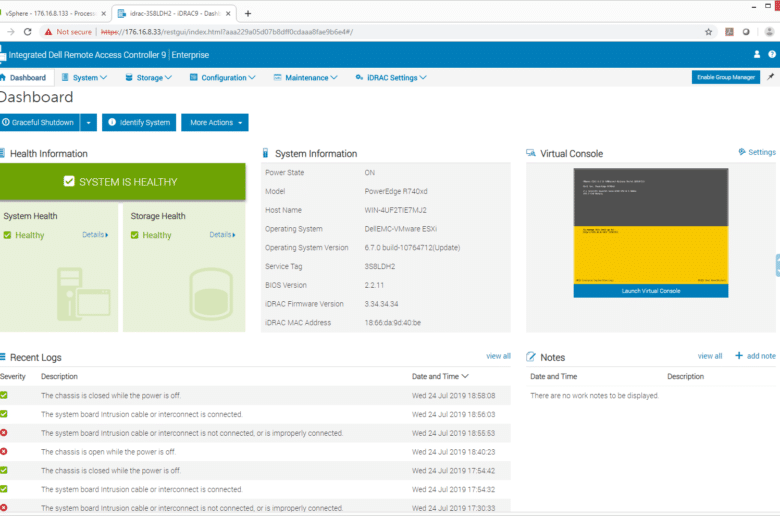Click the red error icon for 18:55:53 log
The image size is (780, 516).
(3, 432)
